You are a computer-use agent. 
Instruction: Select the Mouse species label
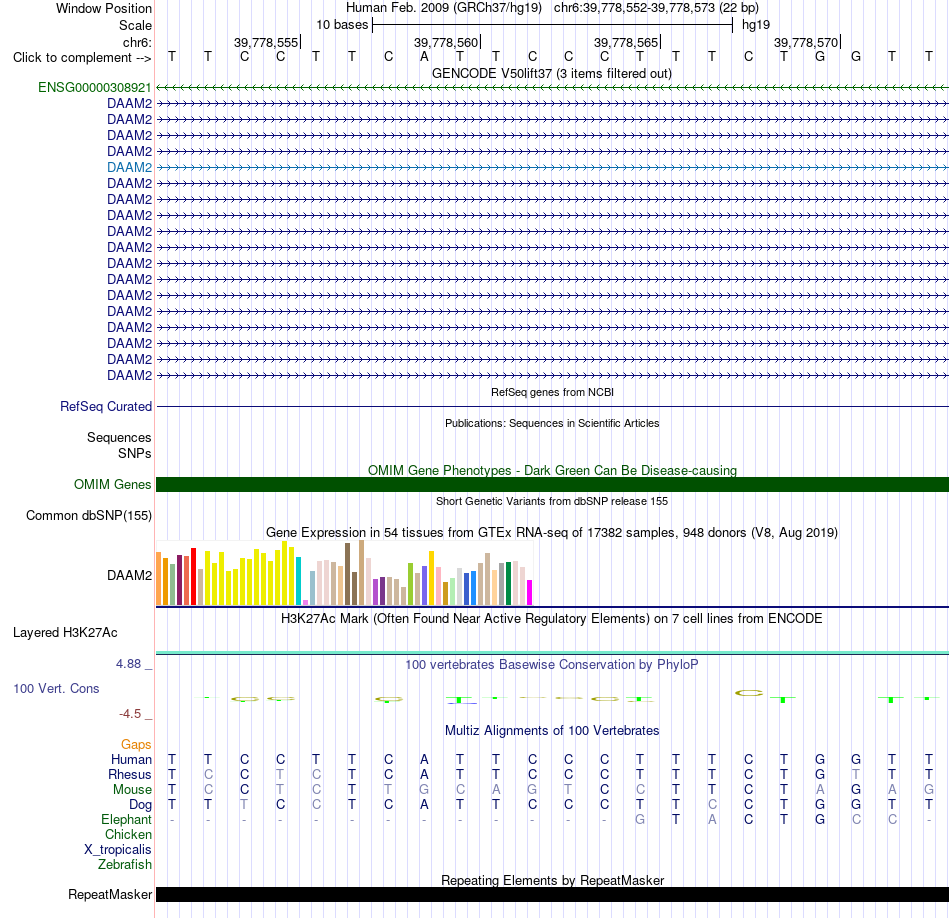[133, 790]
